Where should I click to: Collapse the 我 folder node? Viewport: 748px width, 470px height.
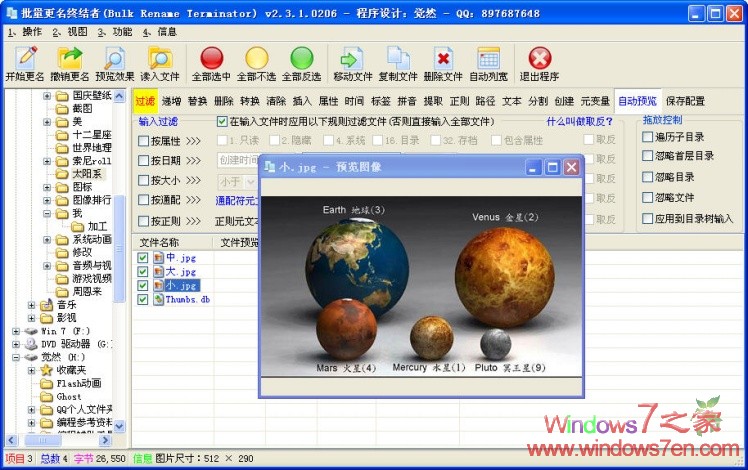click(x=47, y=213)
